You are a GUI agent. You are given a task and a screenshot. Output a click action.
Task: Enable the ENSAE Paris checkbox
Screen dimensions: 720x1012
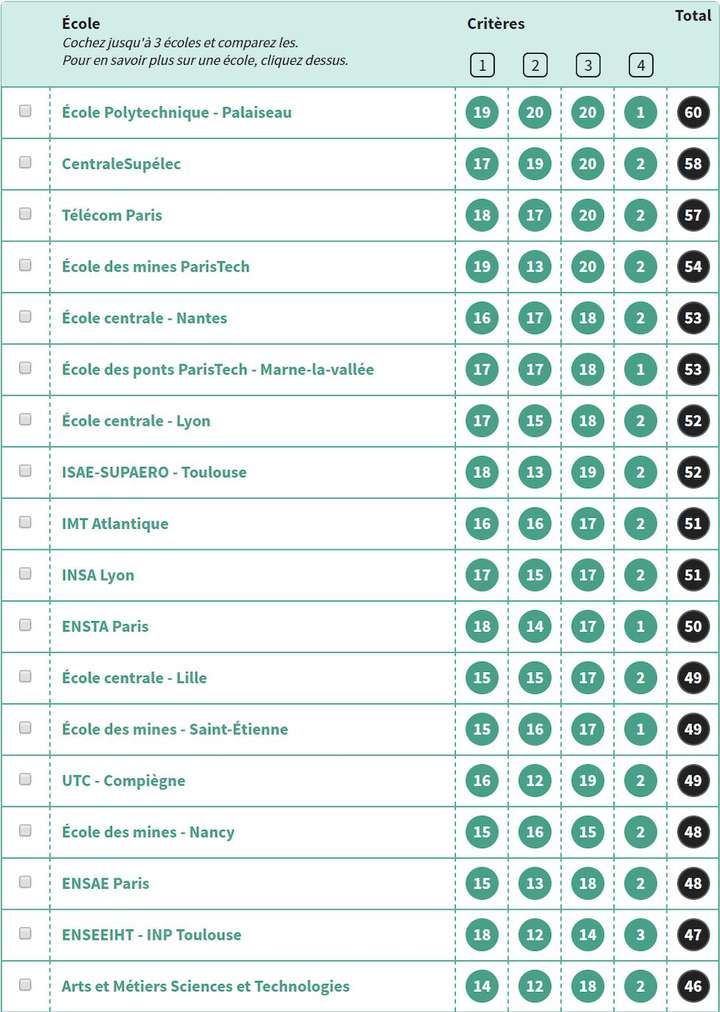(x=26, y=882)
